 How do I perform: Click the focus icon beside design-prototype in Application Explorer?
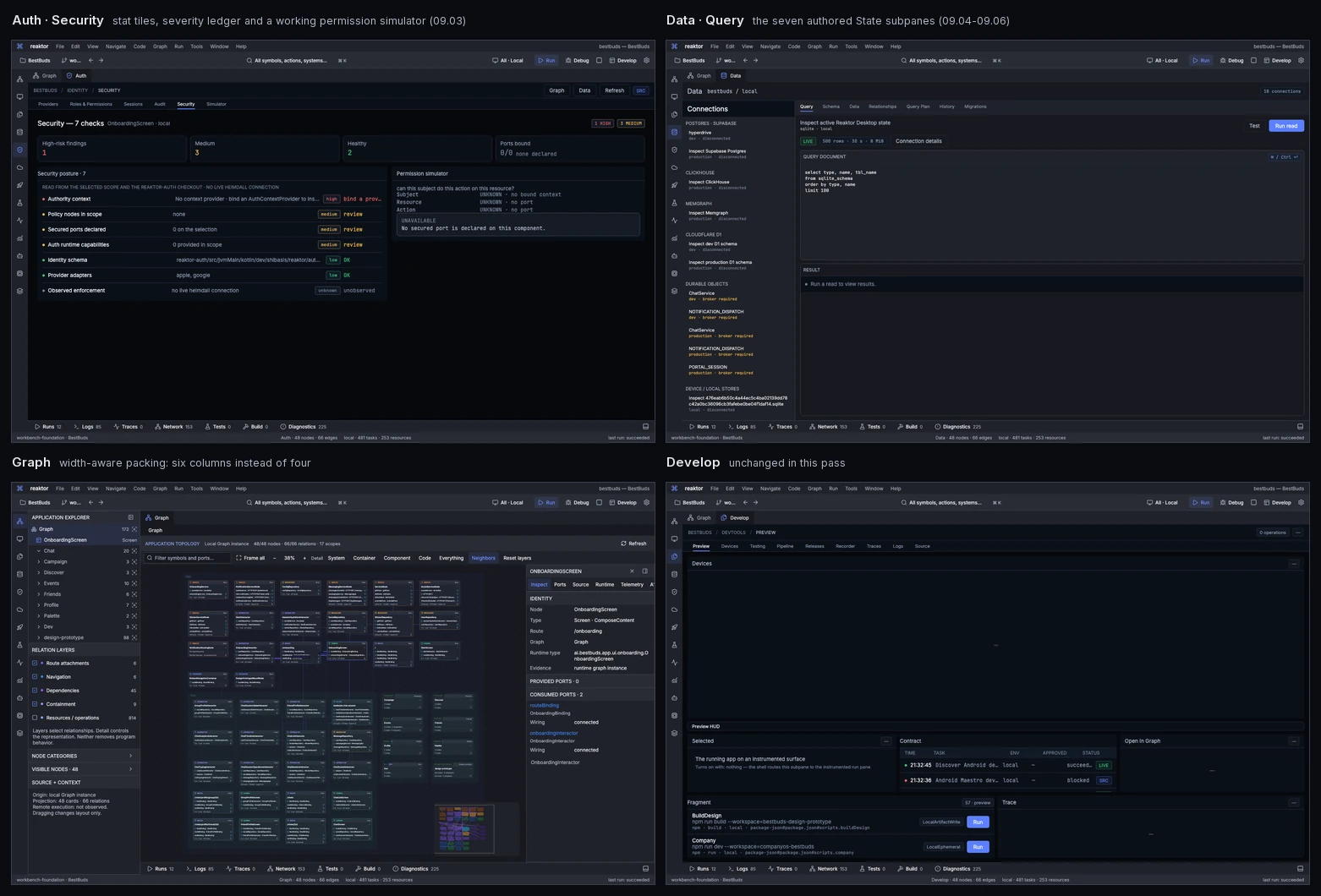click(134, 637)
